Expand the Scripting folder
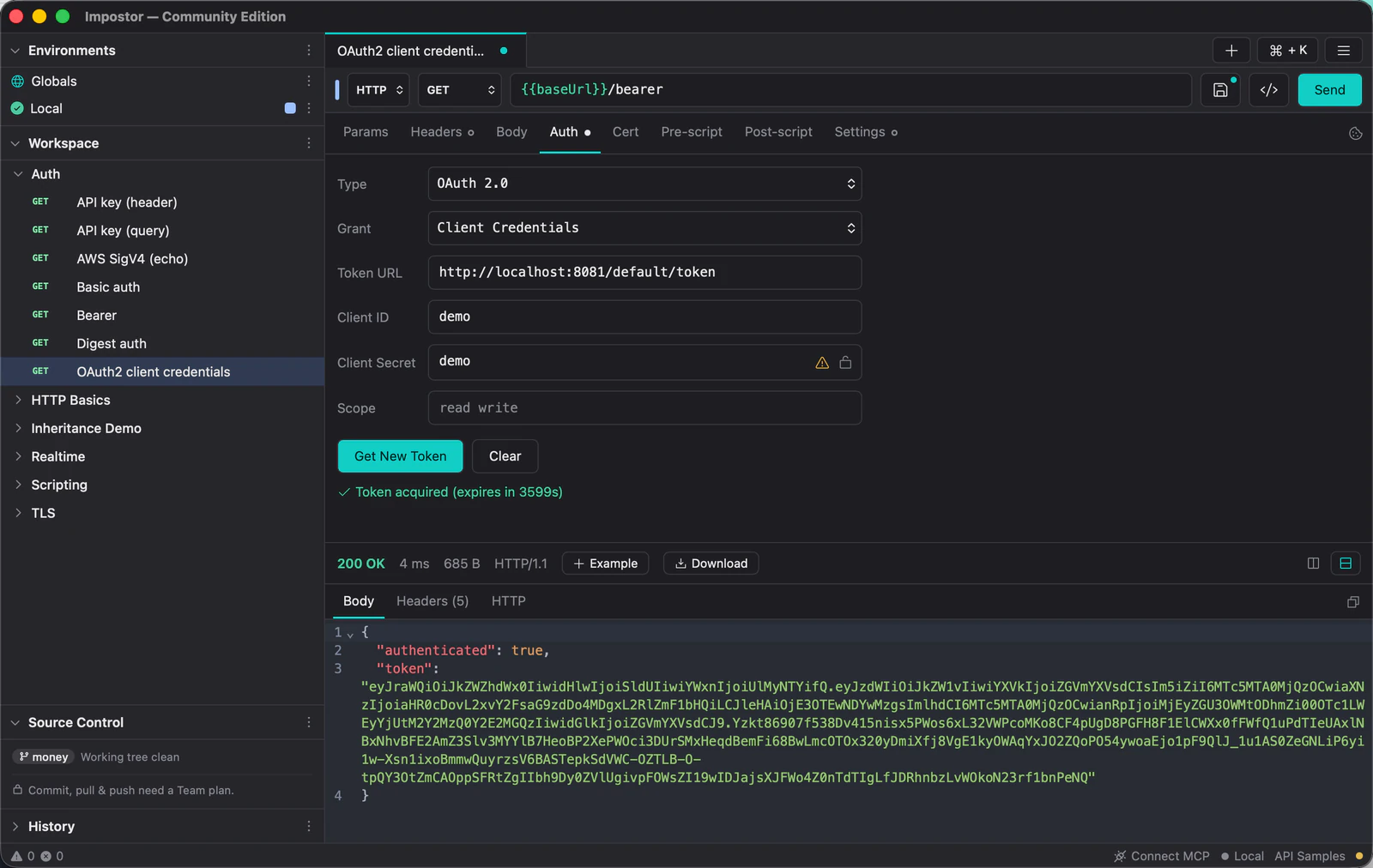This screenshot has height=868, width=1373. pos(18,485)
